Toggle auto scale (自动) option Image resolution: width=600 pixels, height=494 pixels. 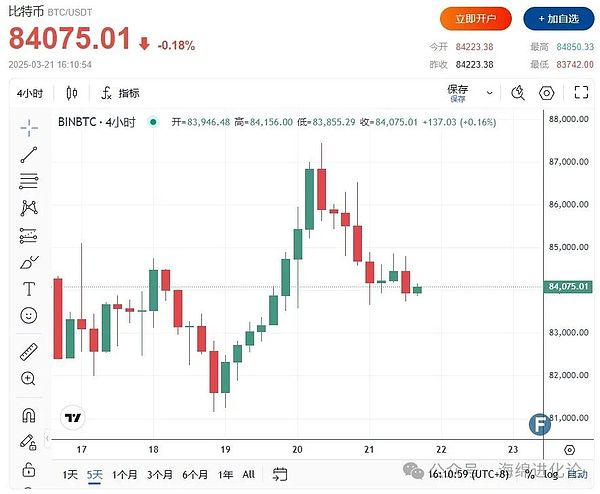pos(577,474)
